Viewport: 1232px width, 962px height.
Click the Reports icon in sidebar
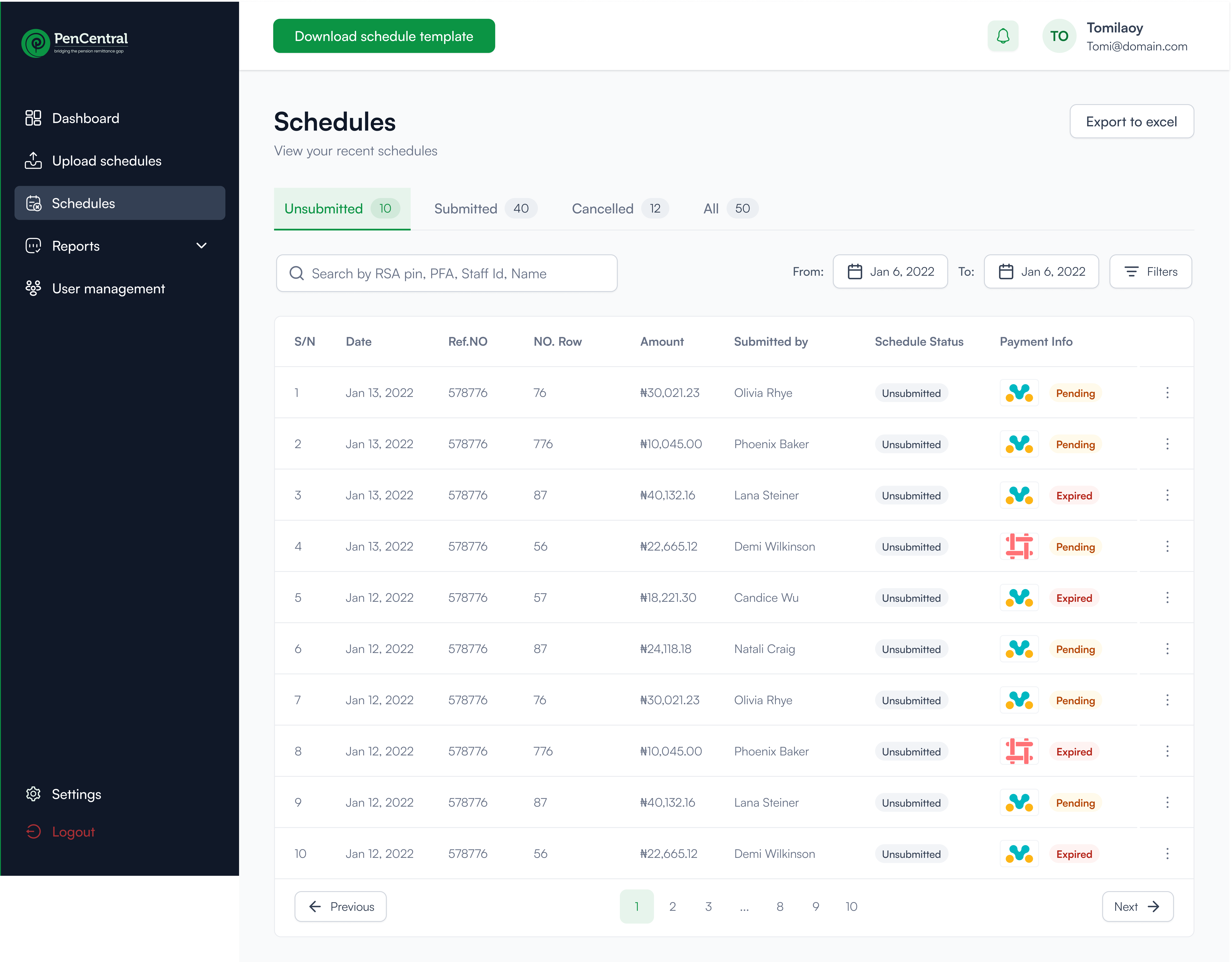pos(33,246)
